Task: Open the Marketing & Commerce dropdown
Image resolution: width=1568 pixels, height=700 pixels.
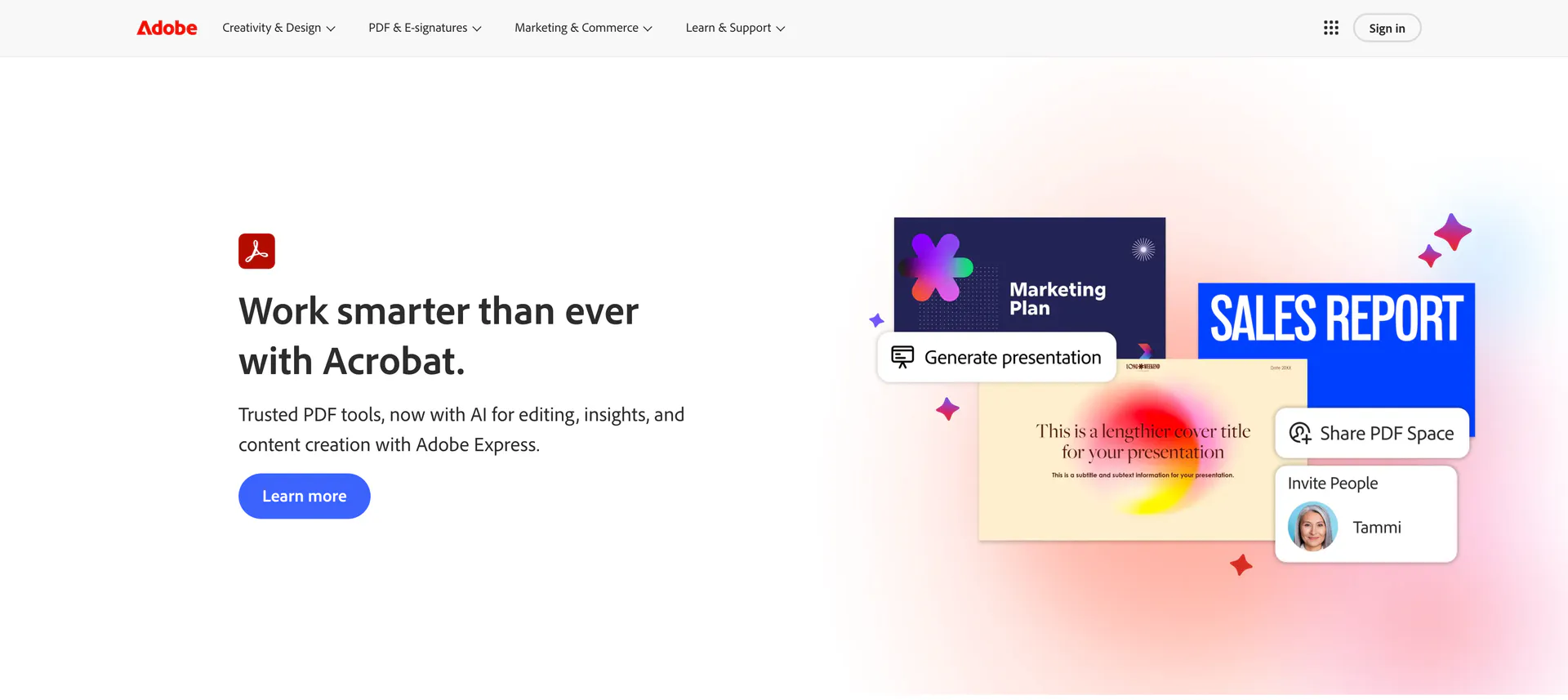Action: tap(583, 28)
